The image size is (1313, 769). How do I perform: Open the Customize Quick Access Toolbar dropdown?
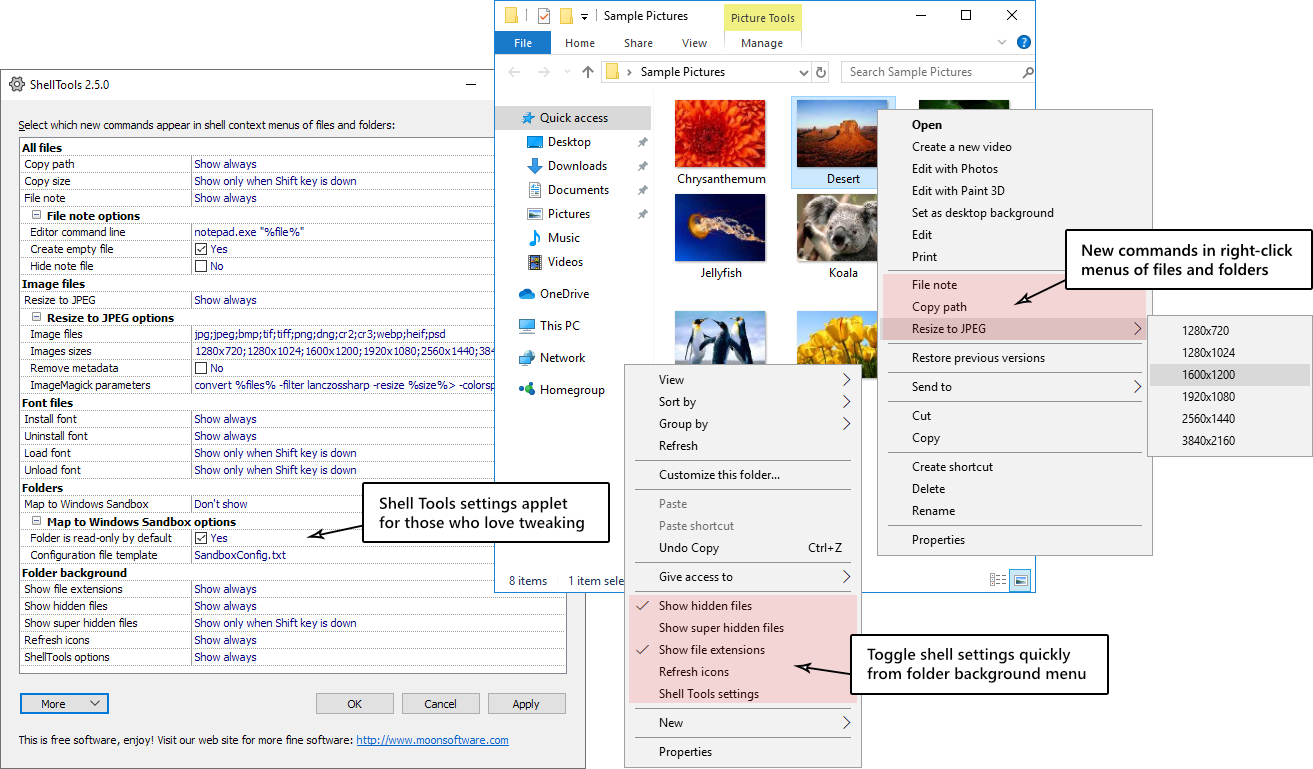584,16
